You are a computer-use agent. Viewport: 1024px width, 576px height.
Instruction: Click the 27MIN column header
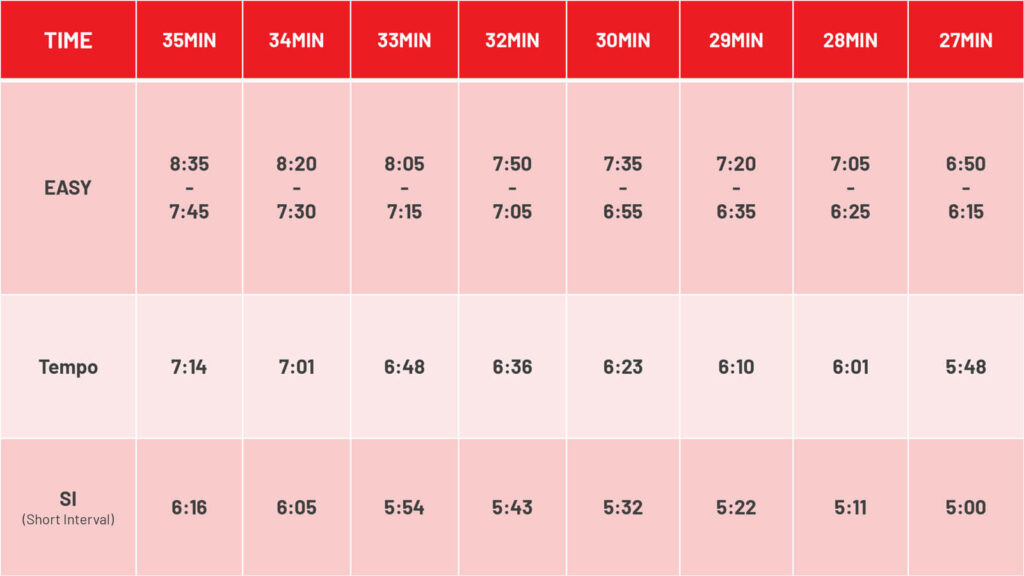pyautogui.click(x=966, y=40)
